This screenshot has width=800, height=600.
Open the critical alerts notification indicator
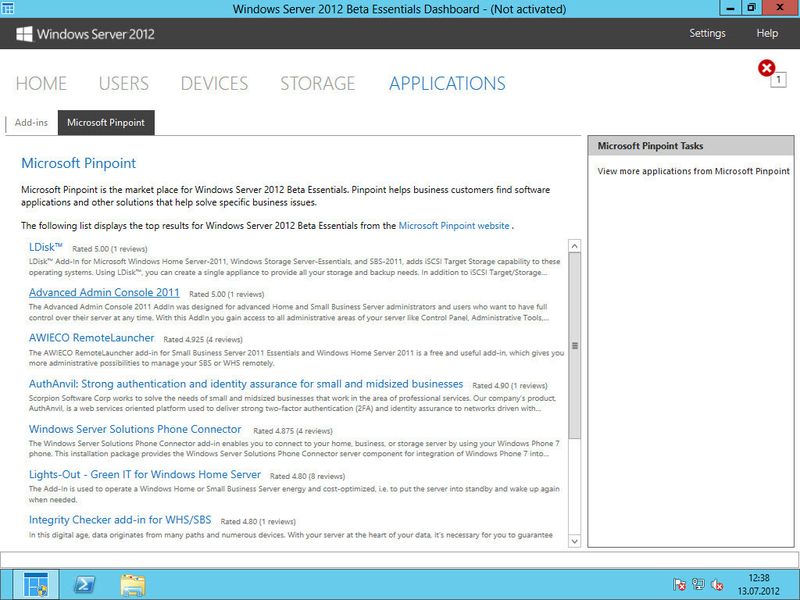766,67
